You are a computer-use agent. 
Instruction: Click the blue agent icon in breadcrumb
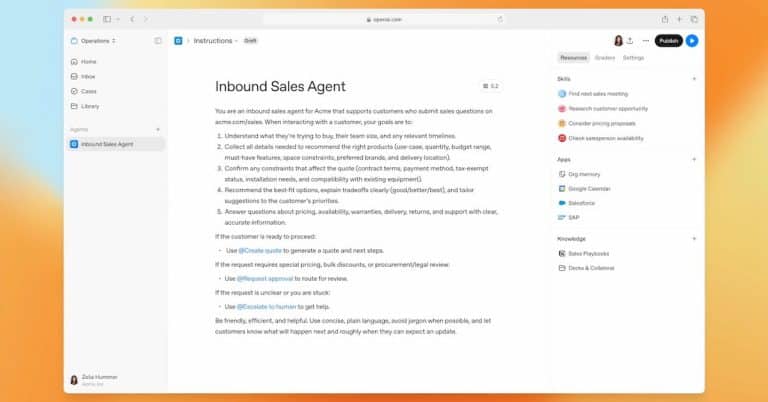(x=178, y=41)
